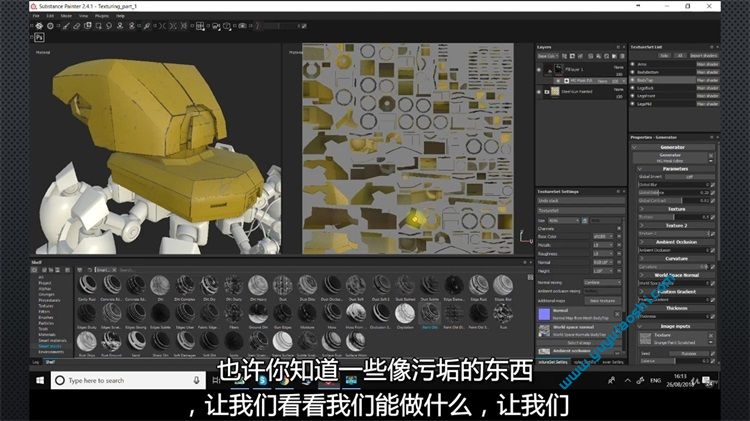This screenshot has width=750, height=421.
Task: Click the Photoshop export icon
Action: [x=39, y=37]
